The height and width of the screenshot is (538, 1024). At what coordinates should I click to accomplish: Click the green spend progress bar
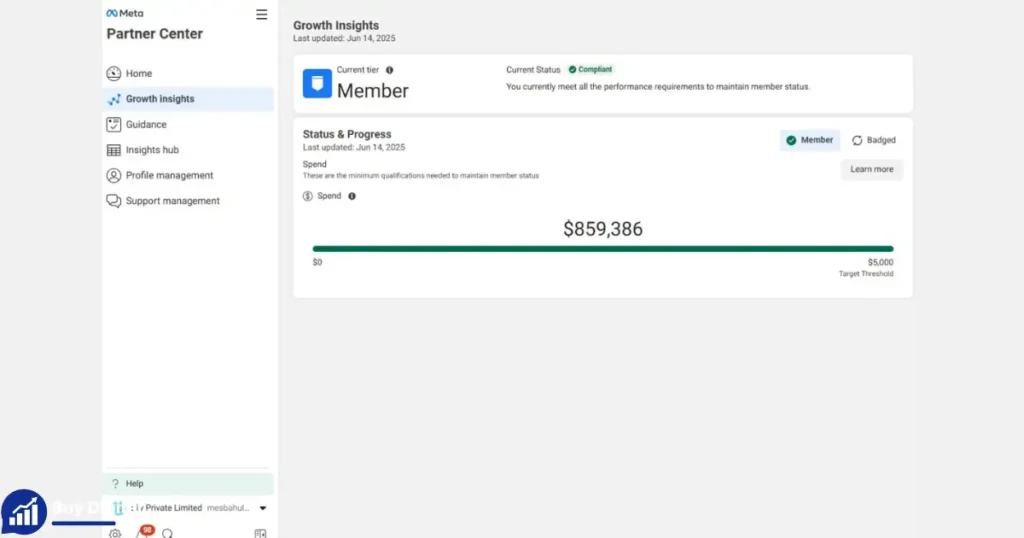pyautogui.click(x=603, y=249)
